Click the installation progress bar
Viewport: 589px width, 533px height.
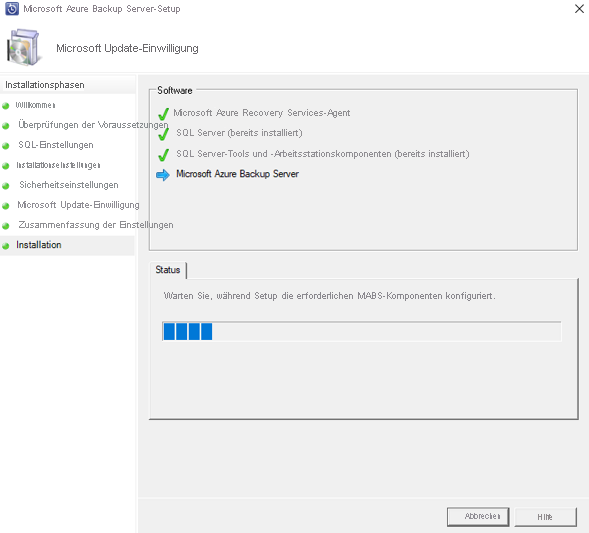pos(362,331)
